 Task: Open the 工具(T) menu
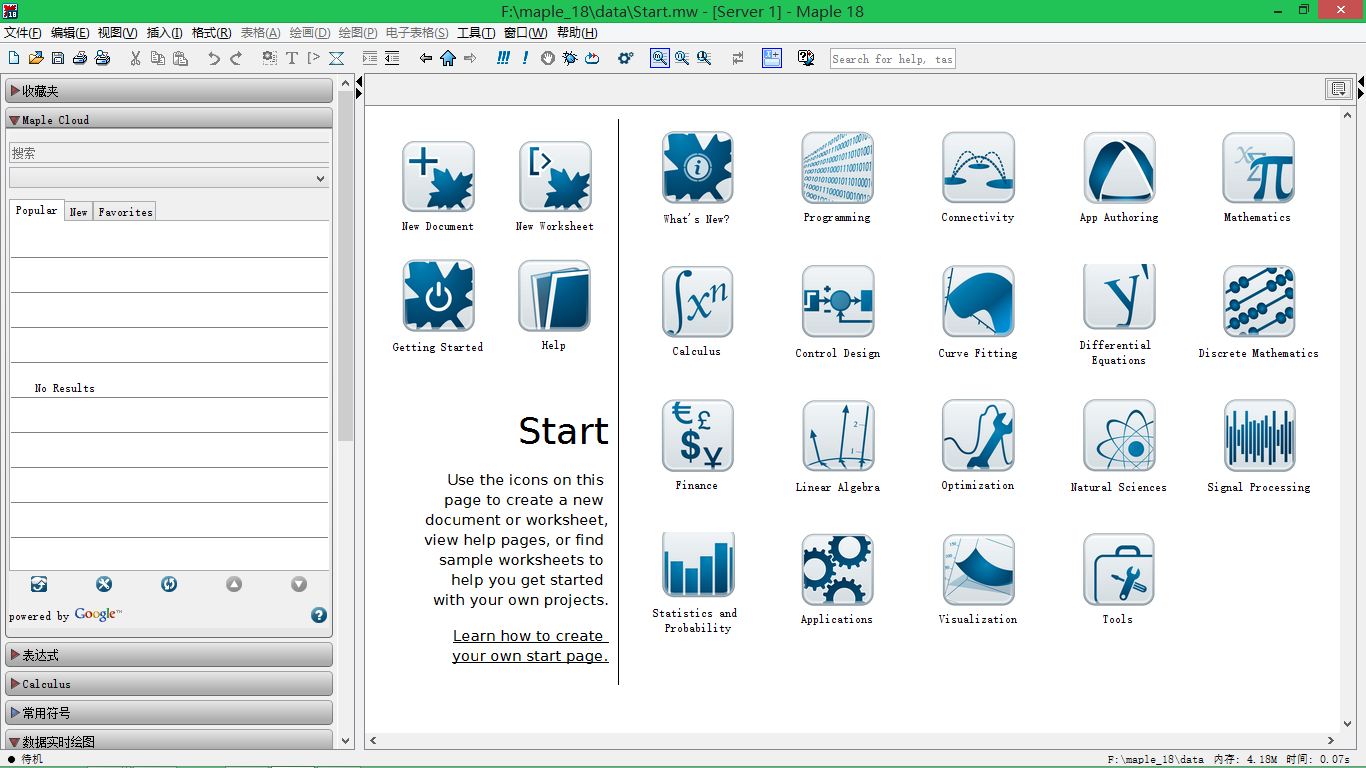(x=476, y=33)
